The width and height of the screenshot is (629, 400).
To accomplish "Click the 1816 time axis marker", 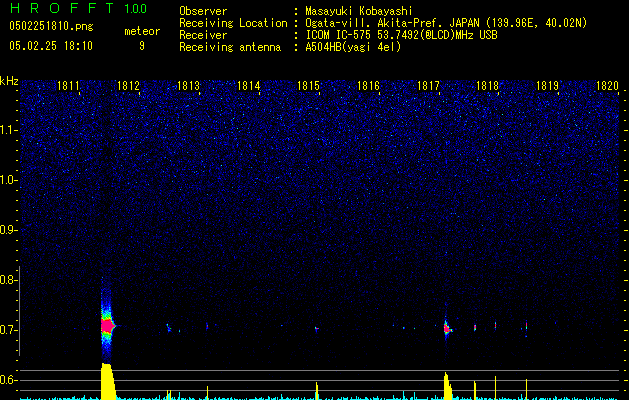I will tap(368, 85).
